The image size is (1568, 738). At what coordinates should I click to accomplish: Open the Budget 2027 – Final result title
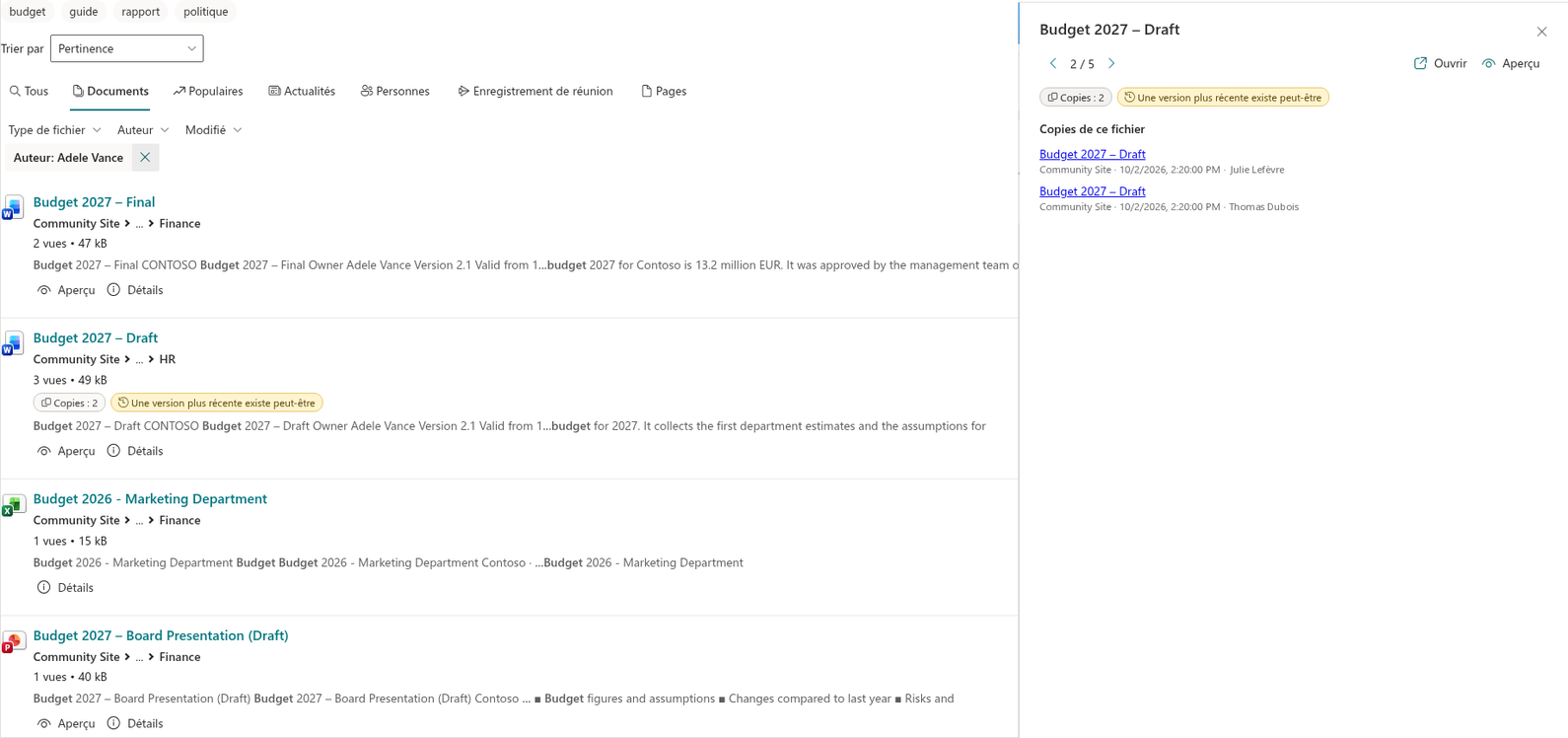(94, 202)
